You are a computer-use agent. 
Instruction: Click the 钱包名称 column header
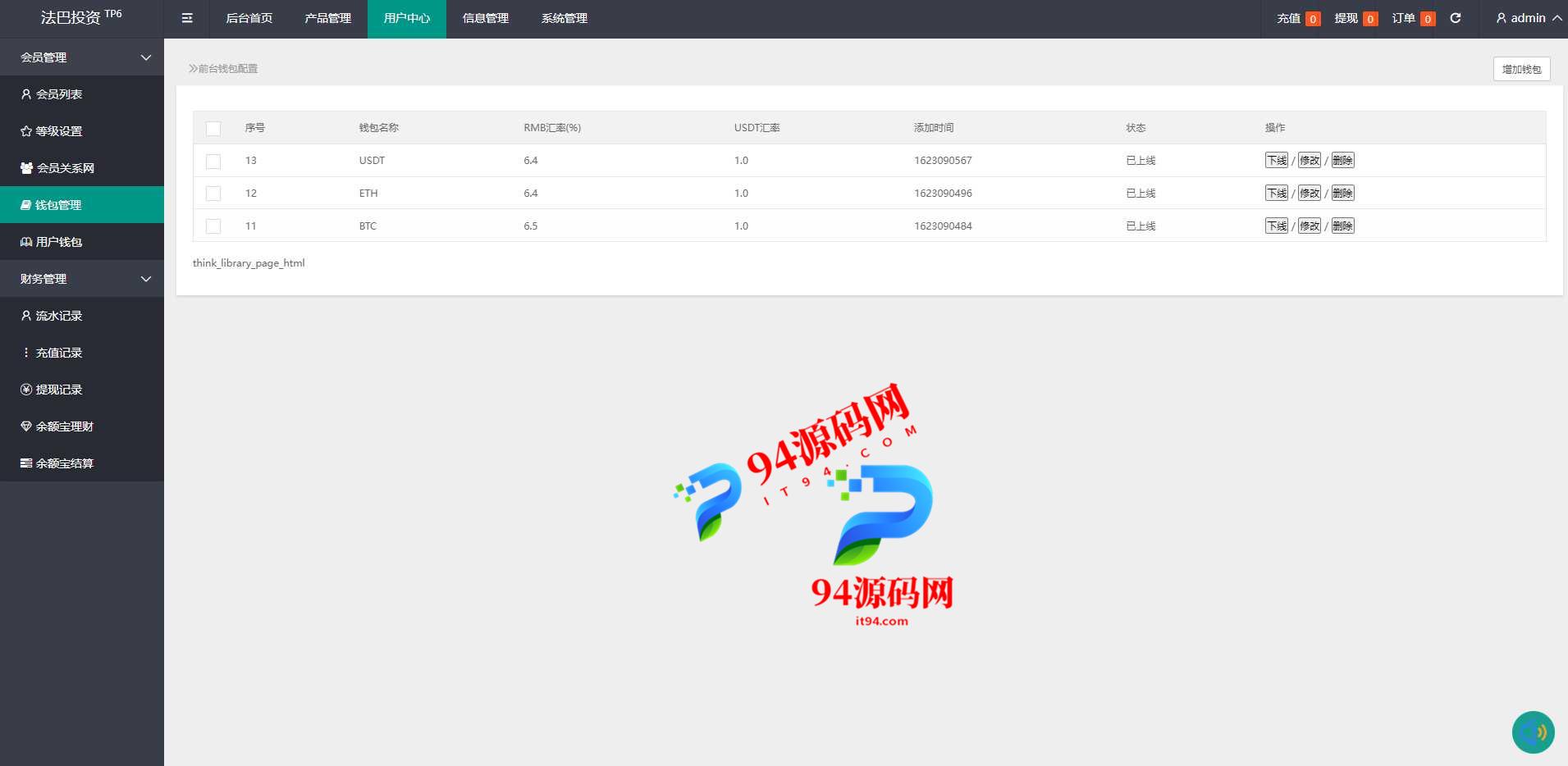pos(379,128)
